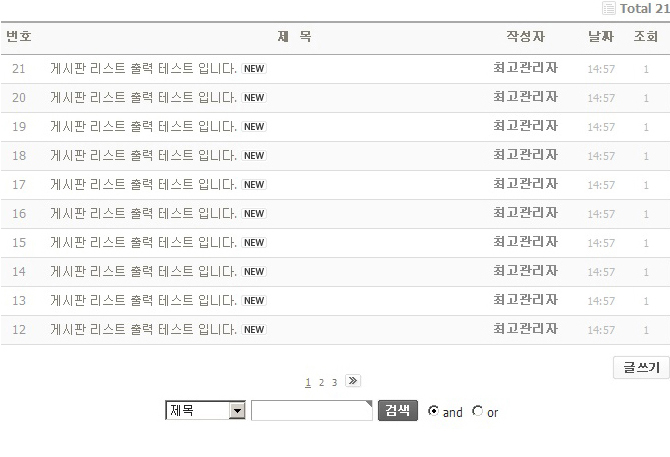Go to next pages with double-arrow icon
The height and width of the screenshot is (457, 670).
click(x=352, y=381)
